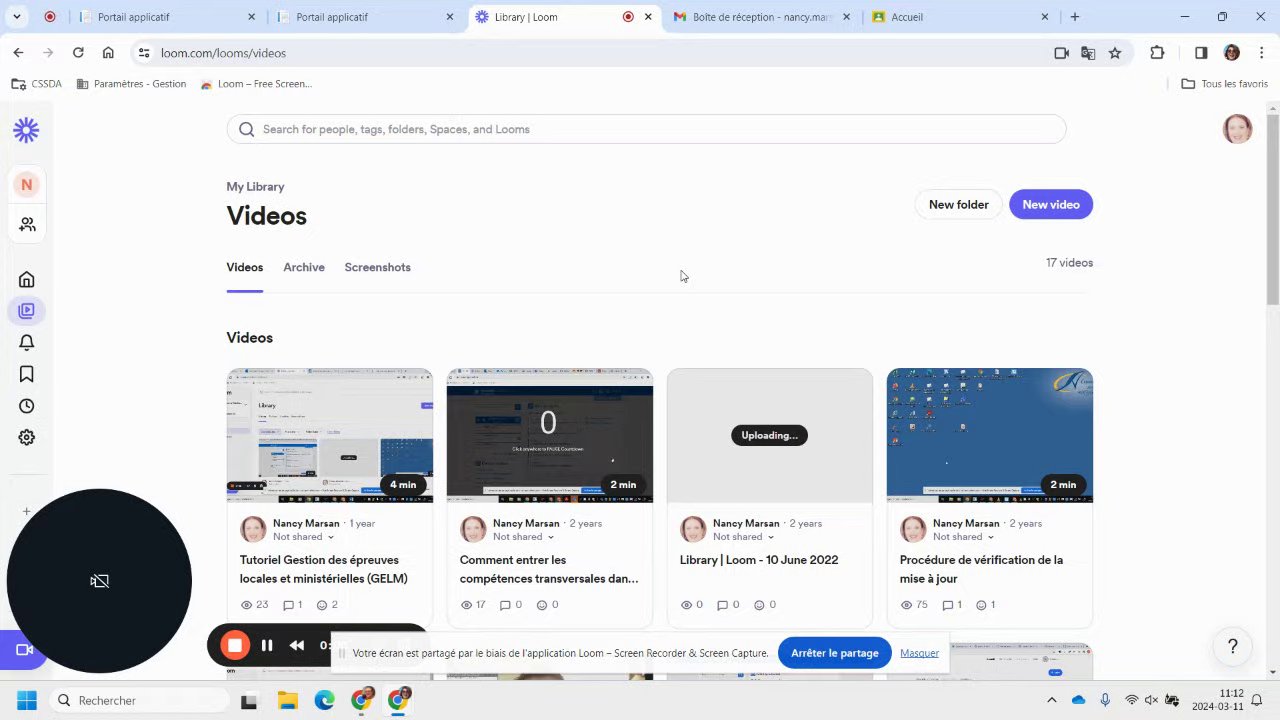Image resolution: width=1280 pixels, height=720 pixels.
Task: Open Microsoft Edge from taskbar
Action: pyautogui.click(x=324, y=700)
